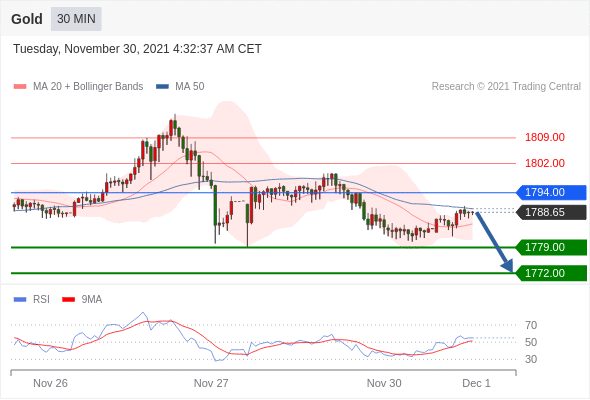Select the 1794.00 blue pivot price tag
The image size is (590, 400).
551,192
